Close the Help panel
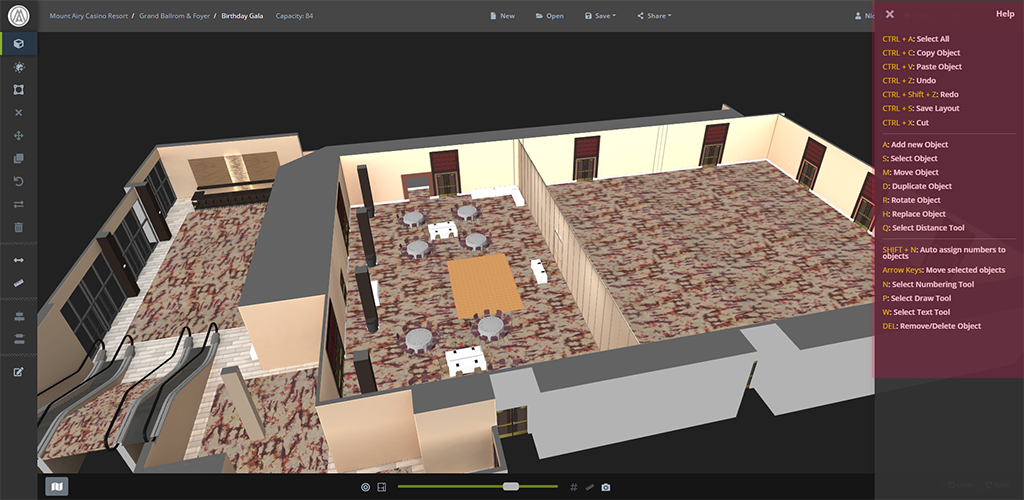 [x=890, y=14]
